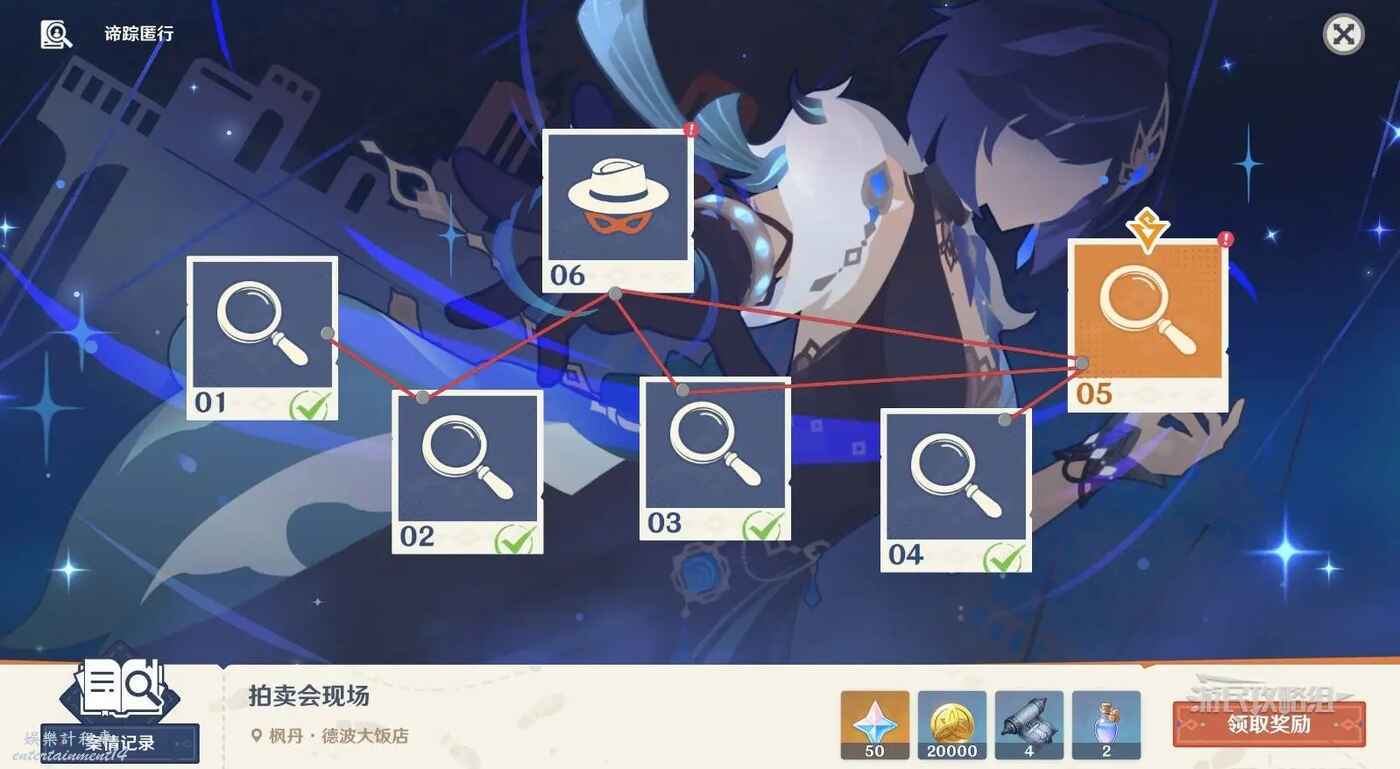Click the event magnifier icon in the top-left
Viewport: 1400px width, 769px height.
(56, 34)
